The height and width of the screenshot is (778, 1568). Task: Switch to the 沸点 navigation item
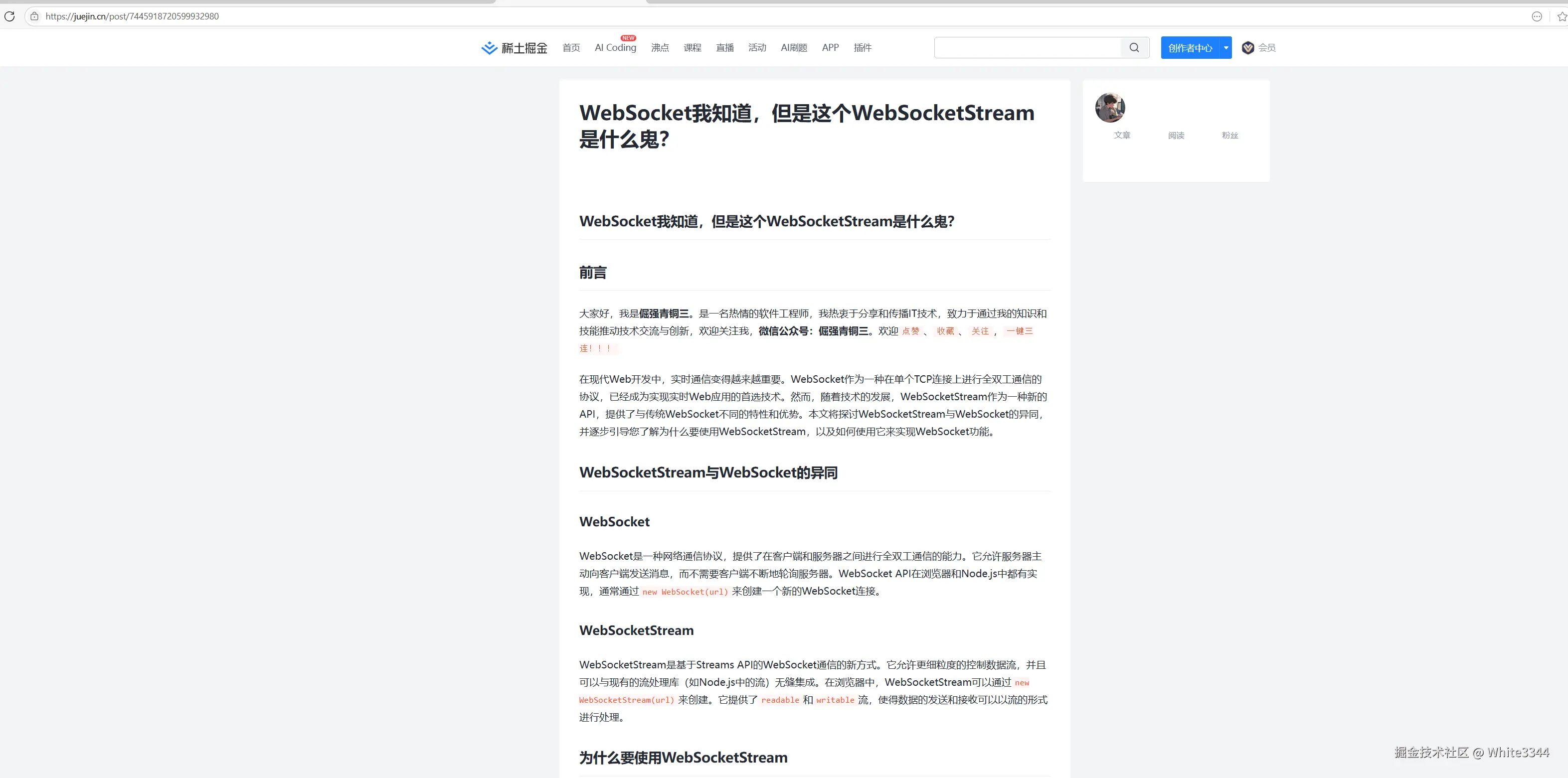click(660, 47)
